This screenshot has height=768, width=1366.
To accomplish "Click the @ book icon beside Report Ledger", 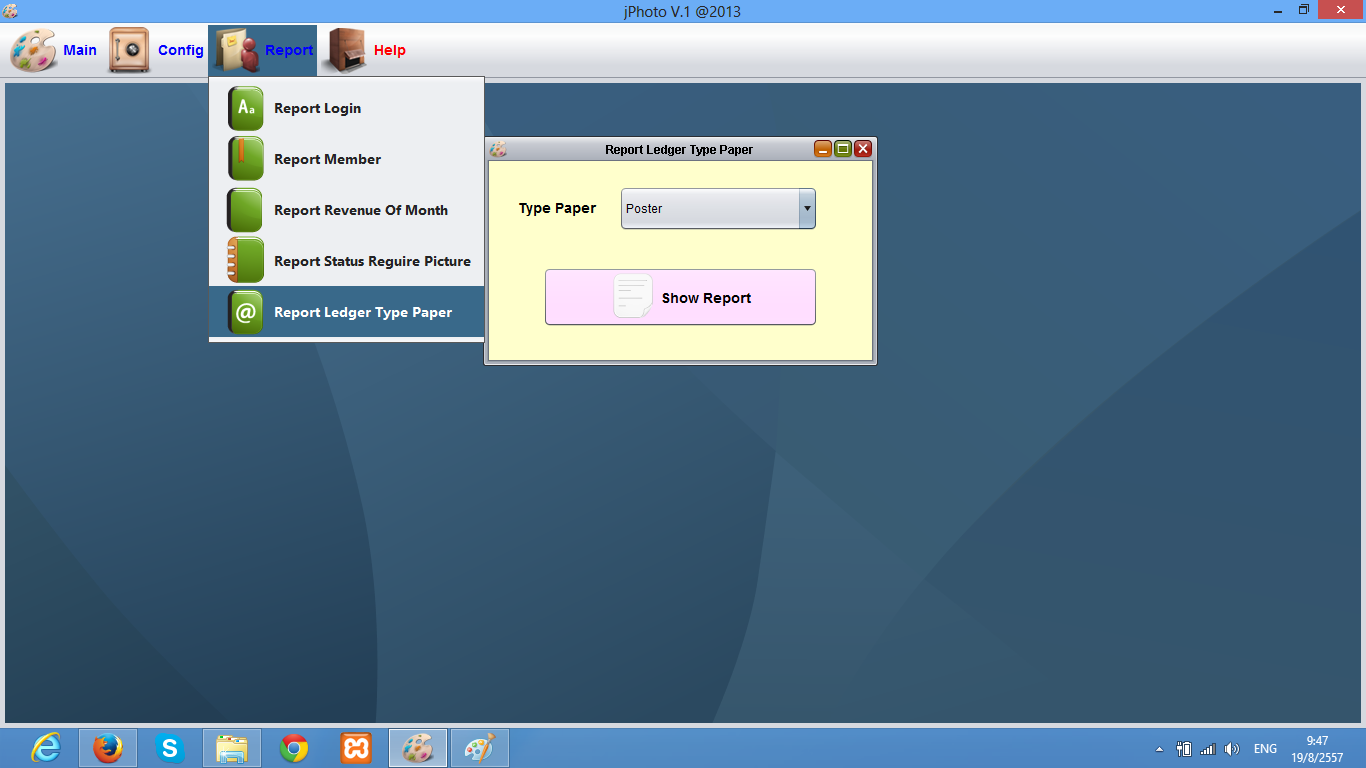I will pyautogui.click(x=245, y=312).
